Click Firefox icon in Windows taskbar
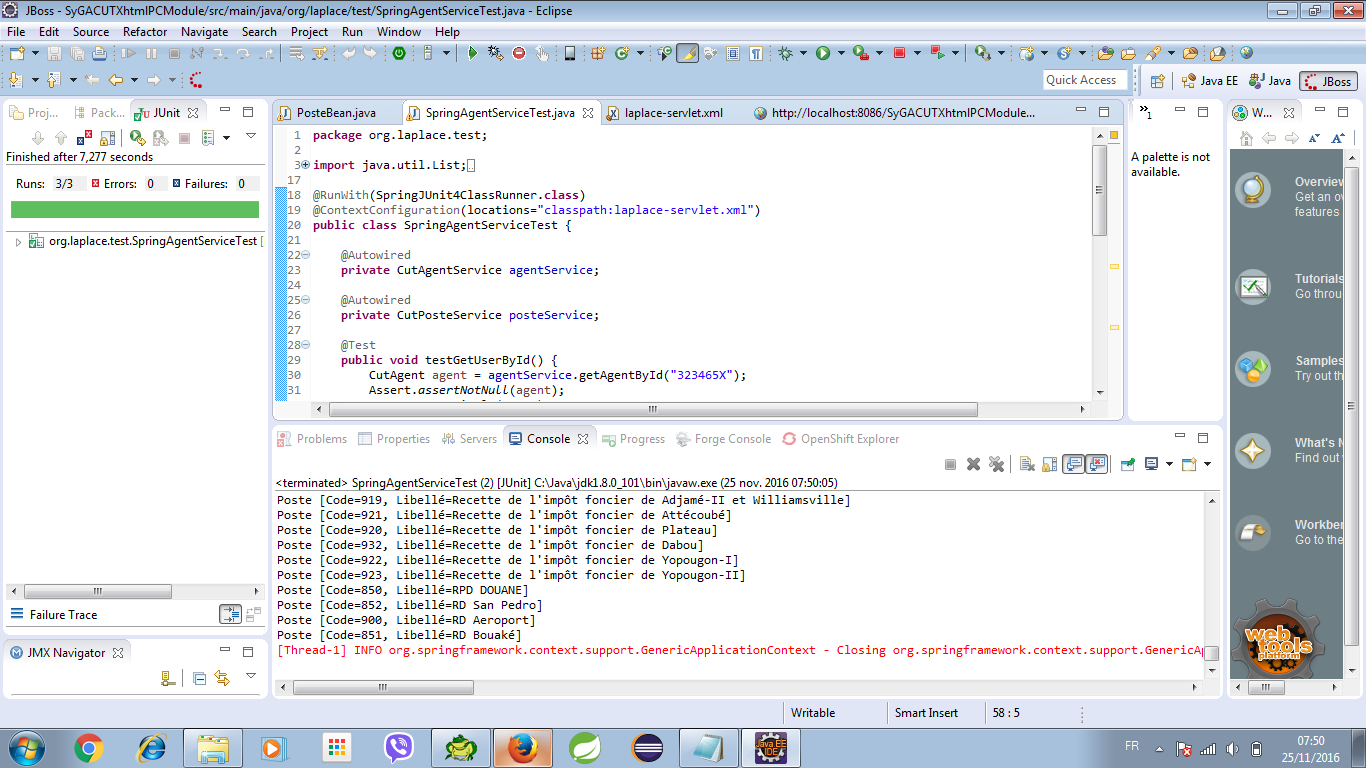The image size is (1366, 768). (524, 747)
